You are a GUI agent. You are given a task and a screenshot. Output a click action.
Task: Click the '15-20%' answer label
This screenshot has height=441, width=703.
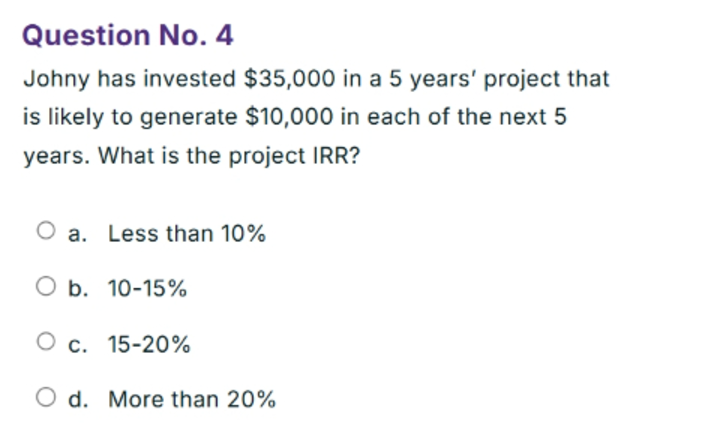coord(149,344)
